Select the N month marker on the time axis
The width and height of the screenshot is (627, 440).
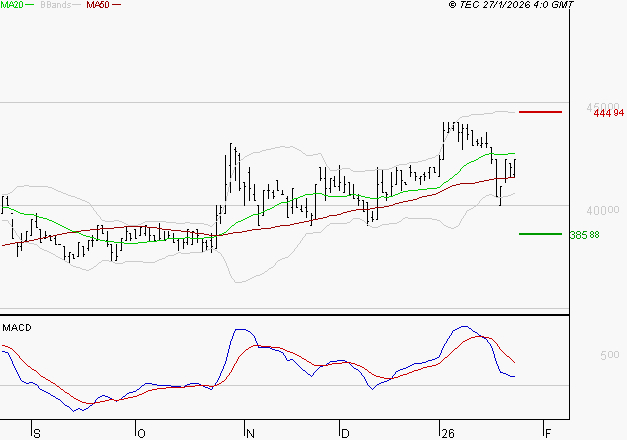coord(250,434)
